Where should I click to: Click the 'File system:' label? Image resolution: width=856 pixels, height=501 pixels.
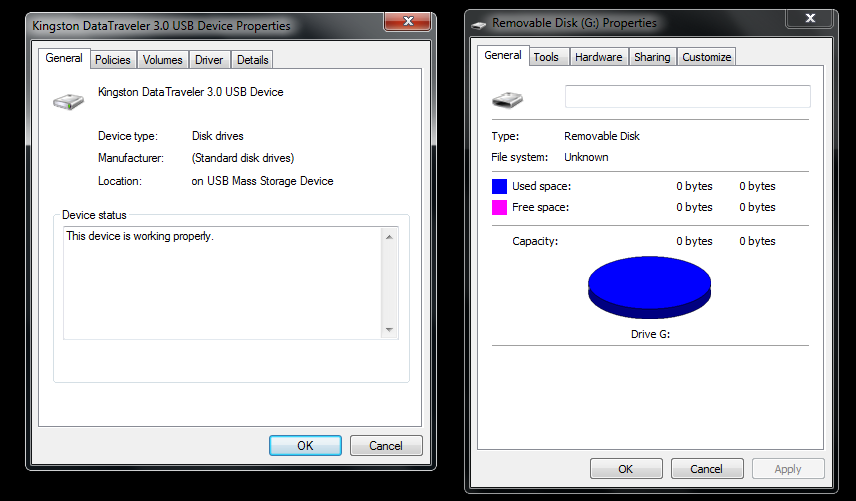[519, 157]
